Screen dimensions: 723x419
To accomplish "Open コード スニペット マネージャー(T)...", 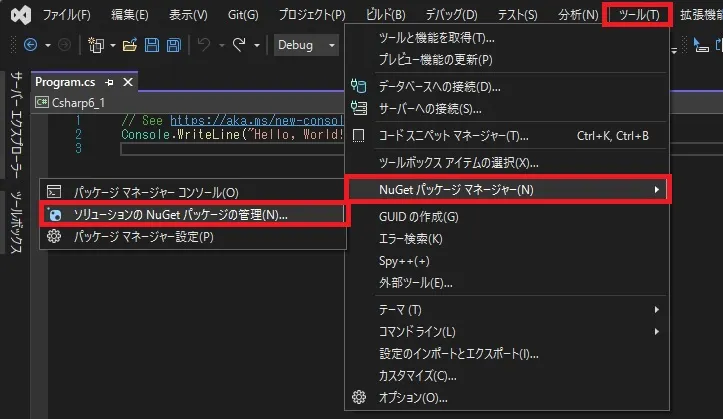I will tap(507, 136).
